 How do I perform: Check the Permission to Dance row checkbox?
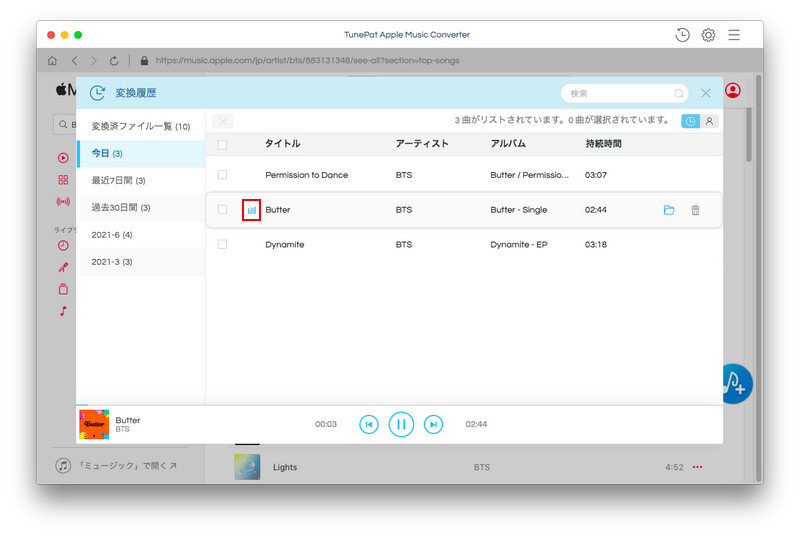click(x=222, y=174)
